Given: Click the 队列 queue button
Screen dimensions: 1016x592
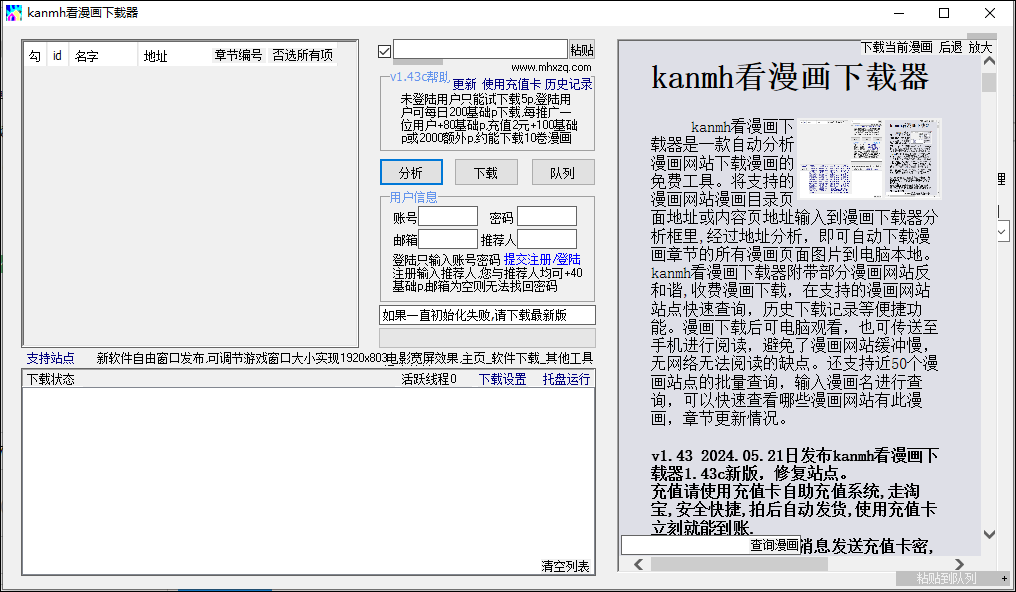Looking at the screenshot, I should coord(562,172).
